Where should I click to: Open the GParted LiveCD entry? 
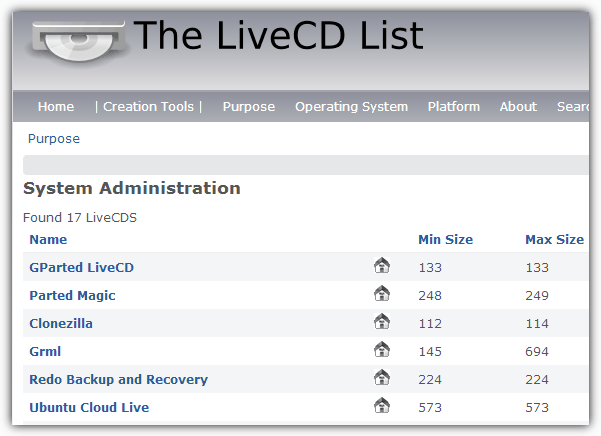[x=82, y=267]
